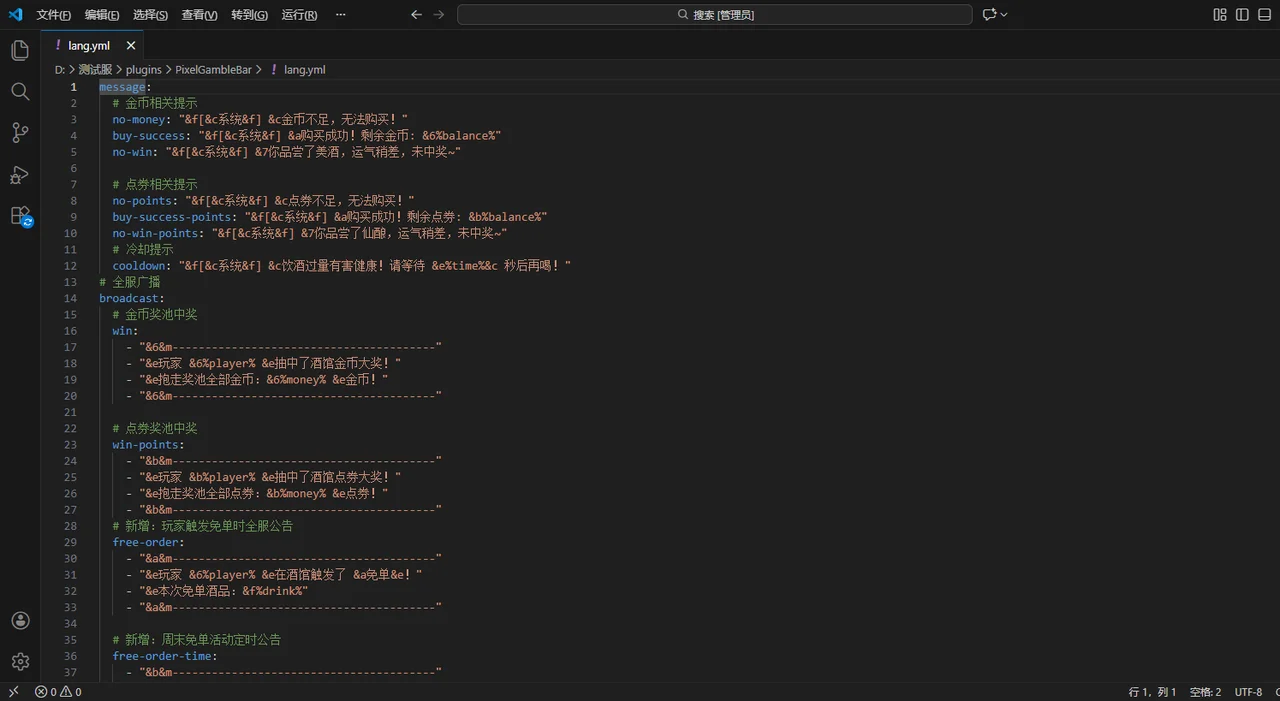Open the 选择(S) menu
The image size is (1280, 701).
[150, 15]
